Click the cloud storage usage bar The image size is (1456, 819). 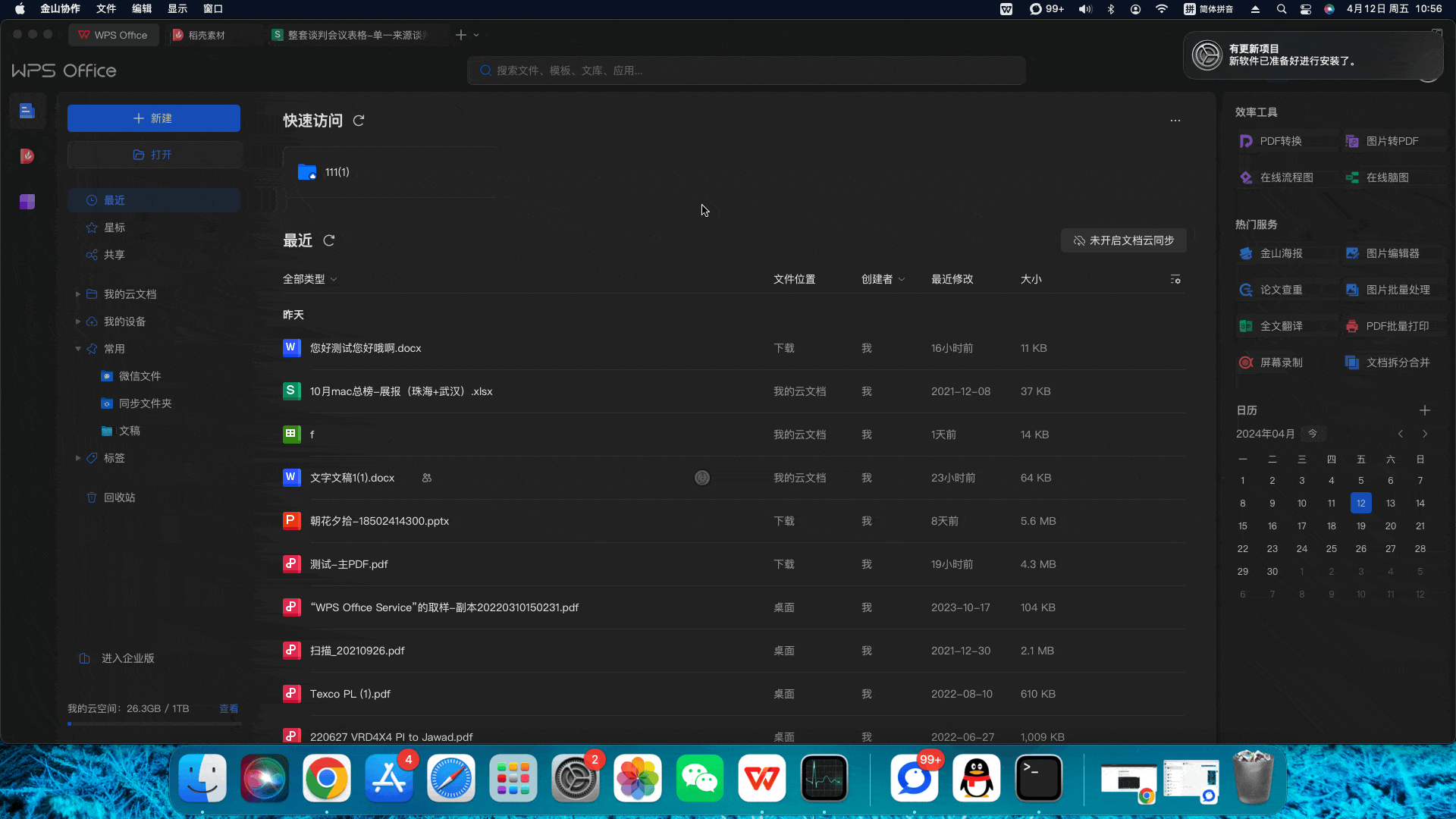pos(154,723)
